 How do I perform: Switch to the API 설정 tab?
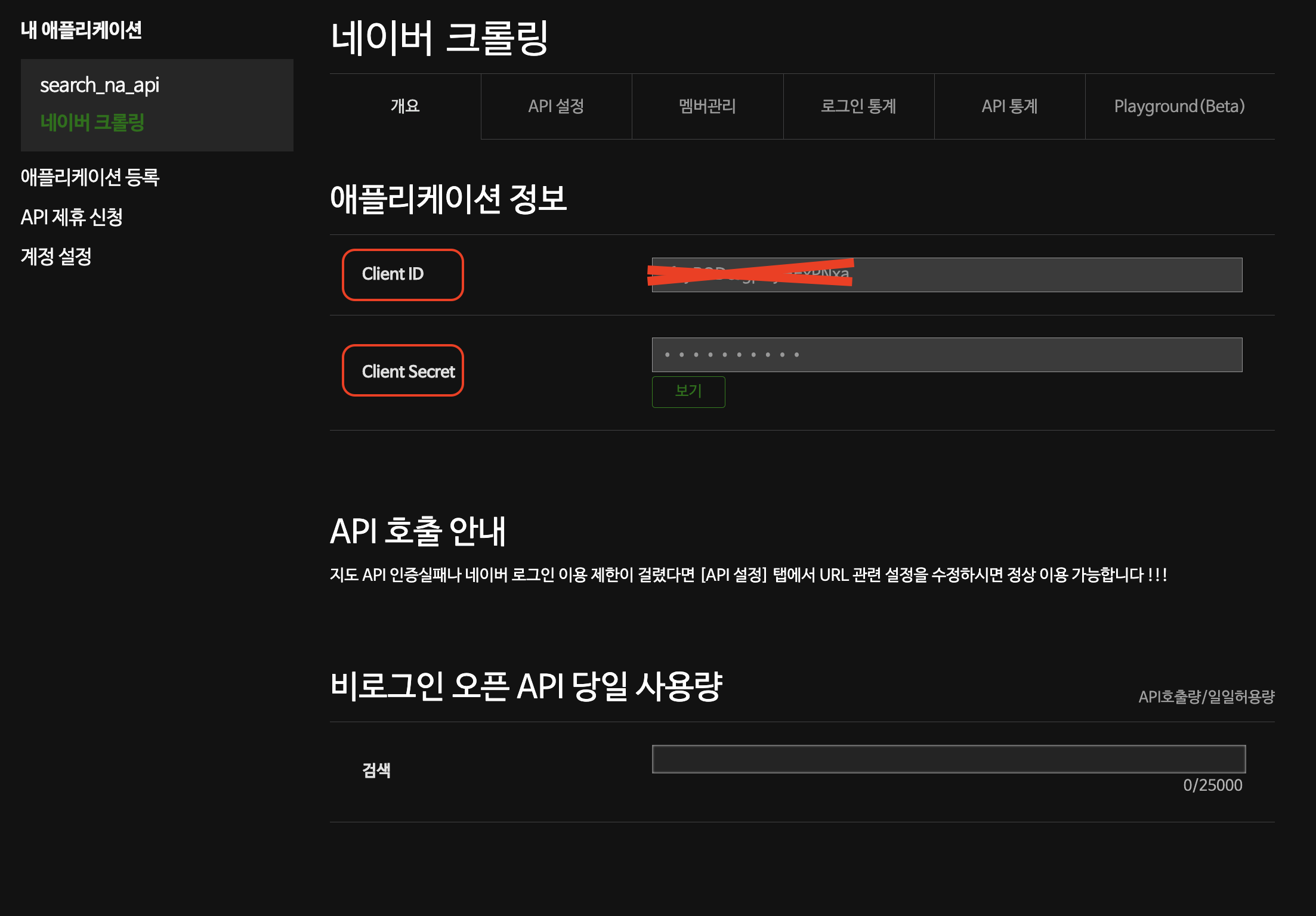[x=556, y=106]
